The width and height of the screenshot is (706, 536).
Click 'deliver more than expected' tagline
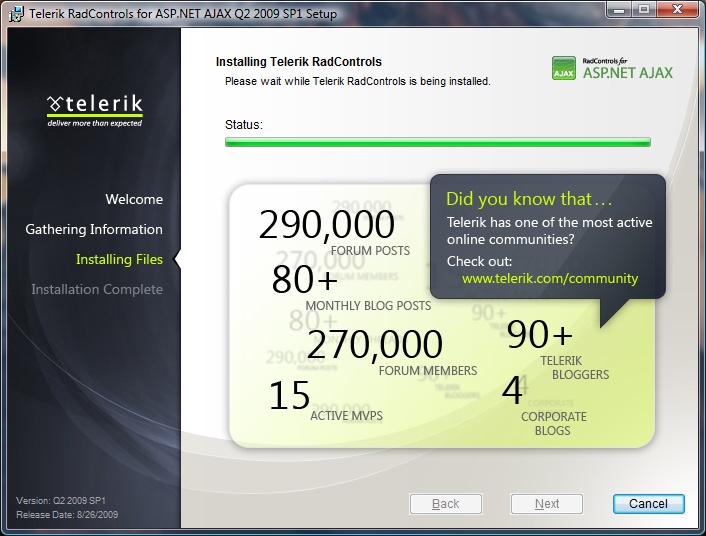pyautogui.click(x=95, y=123)
